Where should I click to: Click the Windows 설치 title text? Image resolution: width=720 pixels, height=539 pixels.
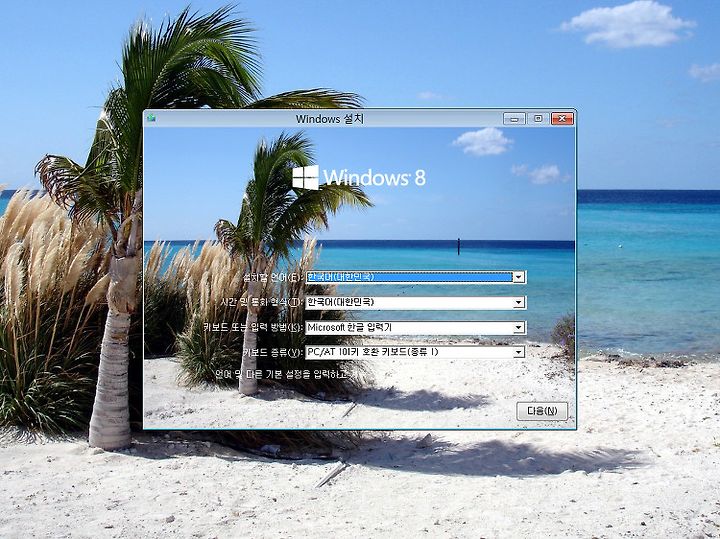click(330, 119)
